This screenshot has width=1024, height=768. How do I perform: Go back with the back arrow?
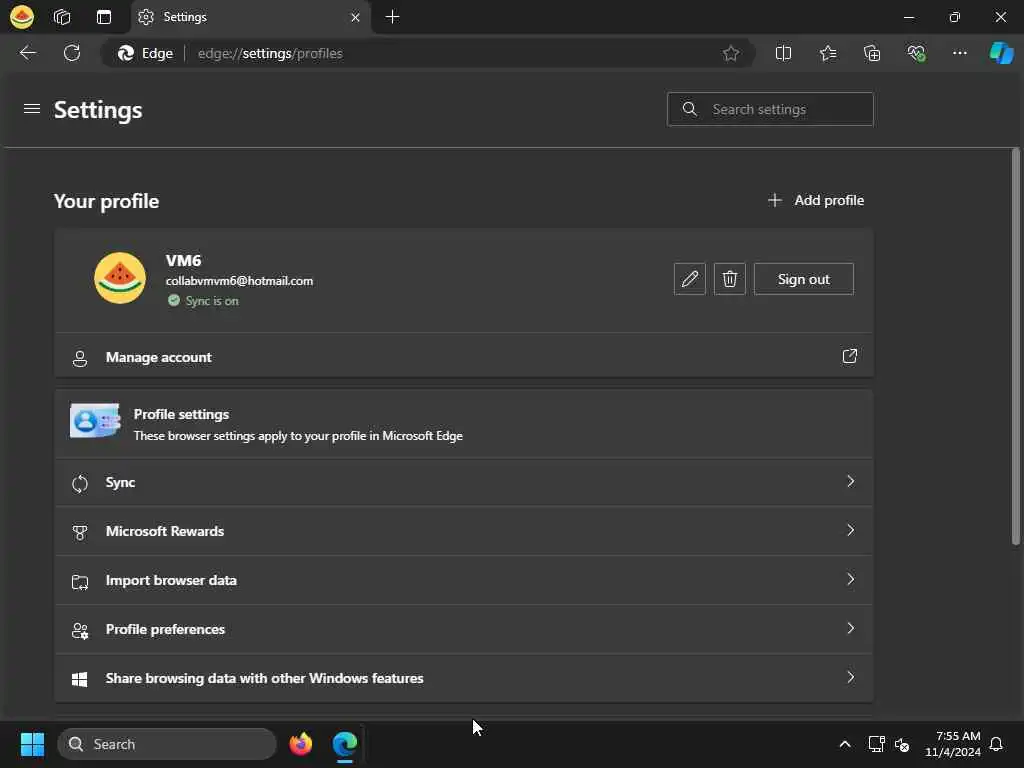[27, 53]
